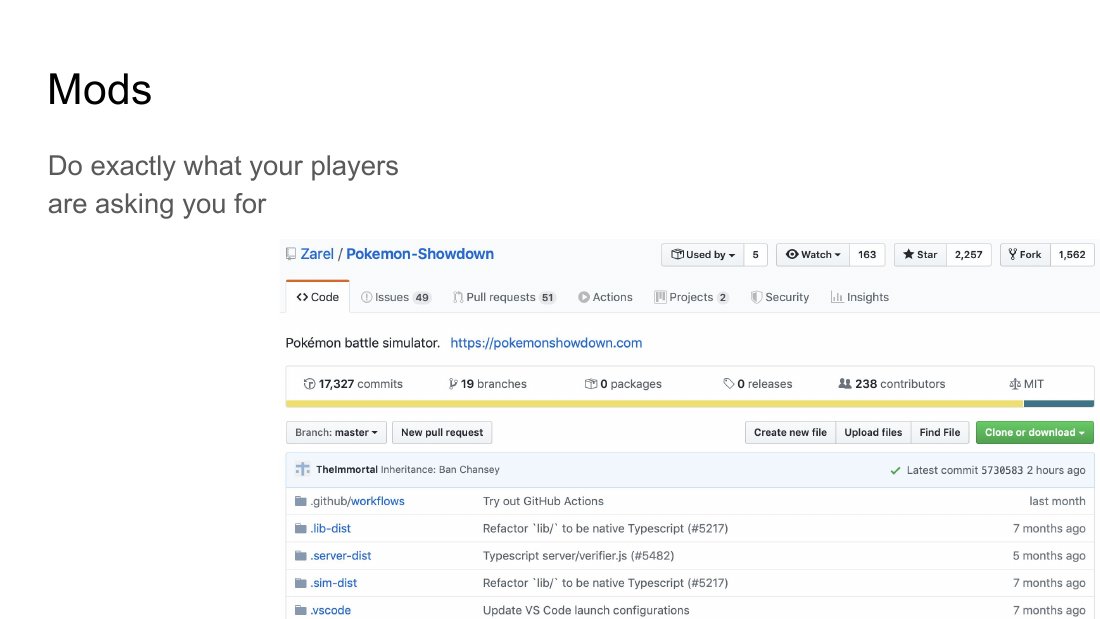The image size is (1100, 619).
Task: Click the dark teal language bar segment
Action: (x=1059, y=404)
